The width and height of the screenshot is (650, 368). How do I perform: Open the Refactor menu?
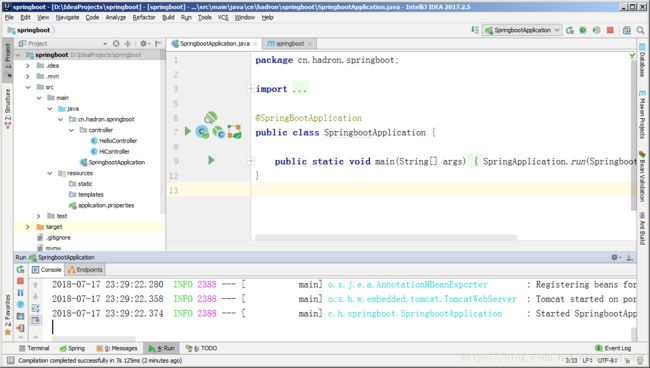pos(144,17)
